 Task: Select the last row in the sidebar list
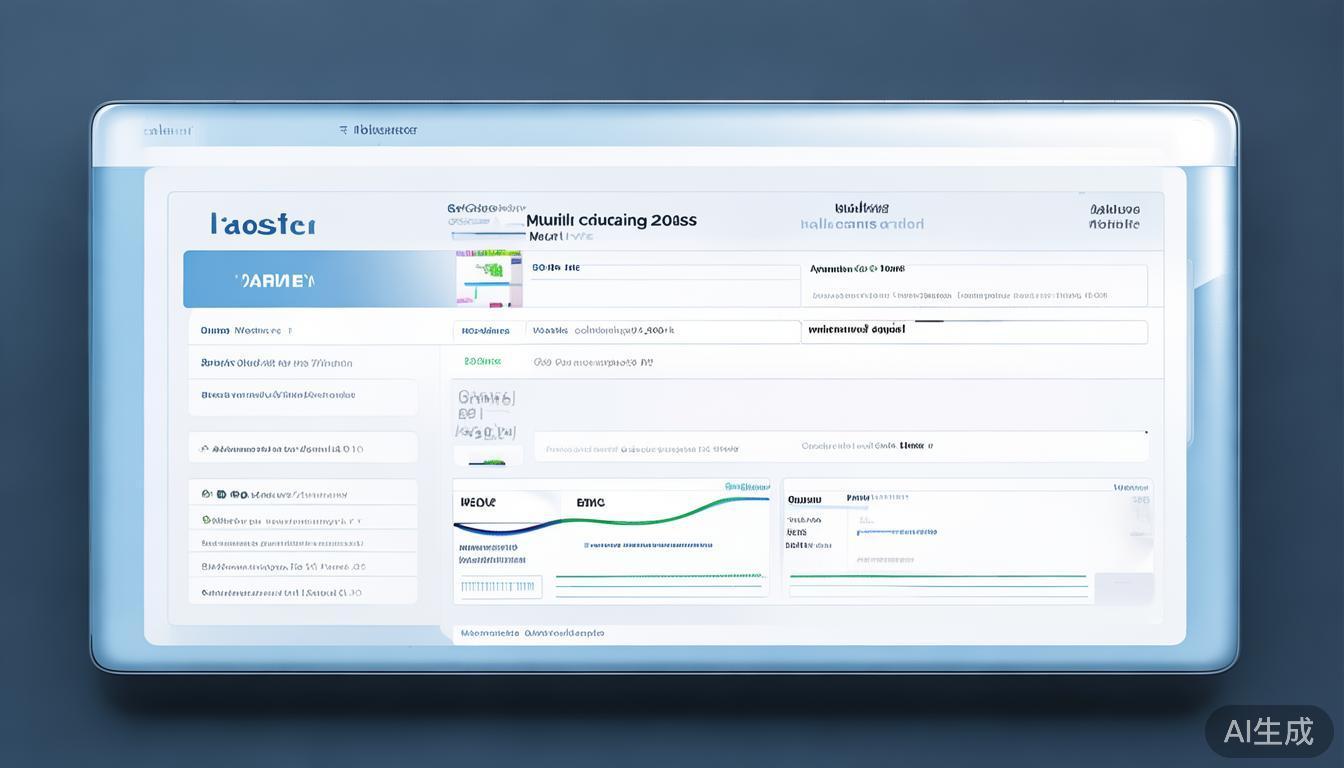(x=302, y=592)
